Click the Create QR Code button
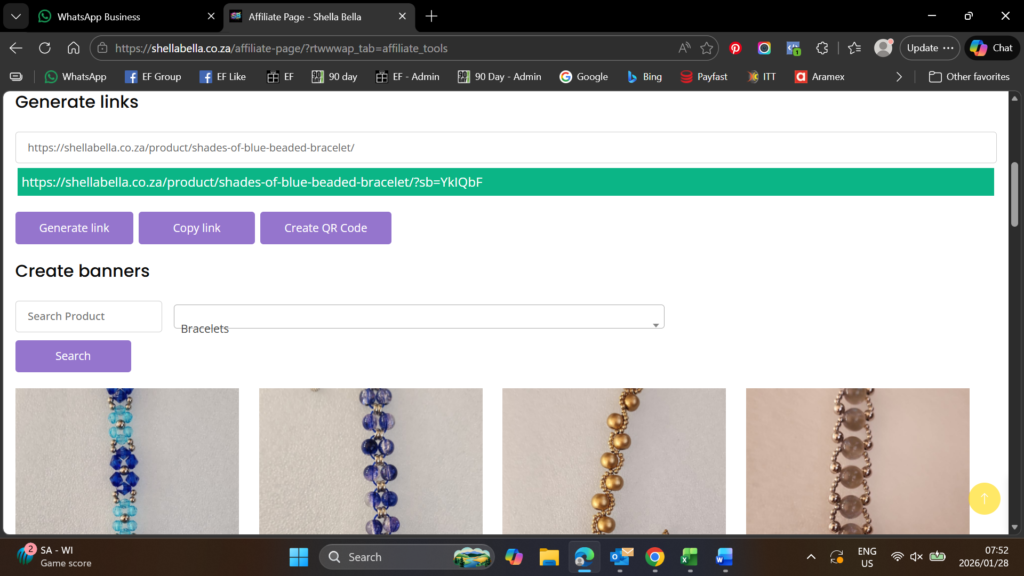 click(x=325, y=228)
